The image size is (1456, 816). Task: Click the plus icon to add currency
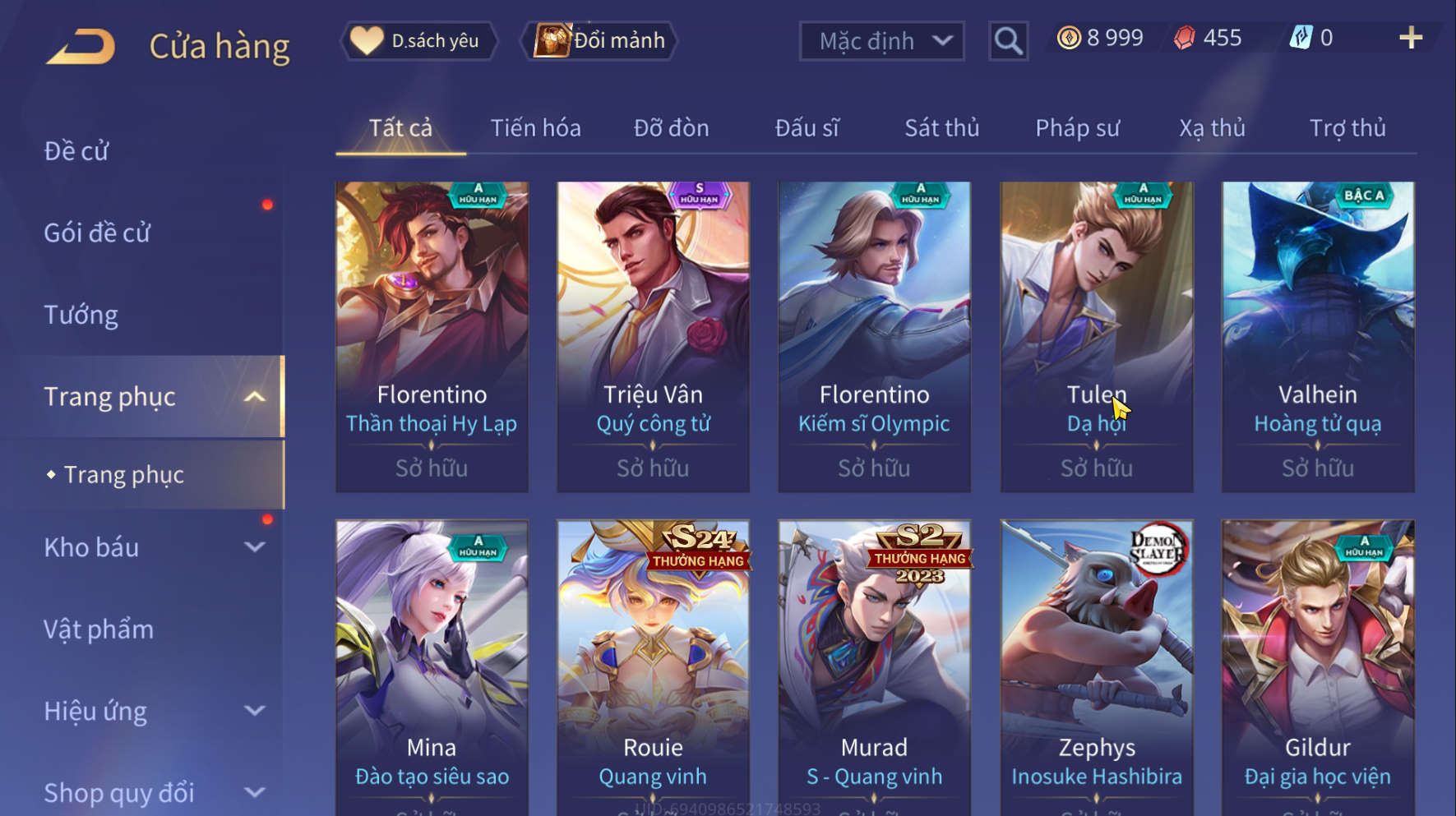pyautogui.click(x=1411, y=38)
